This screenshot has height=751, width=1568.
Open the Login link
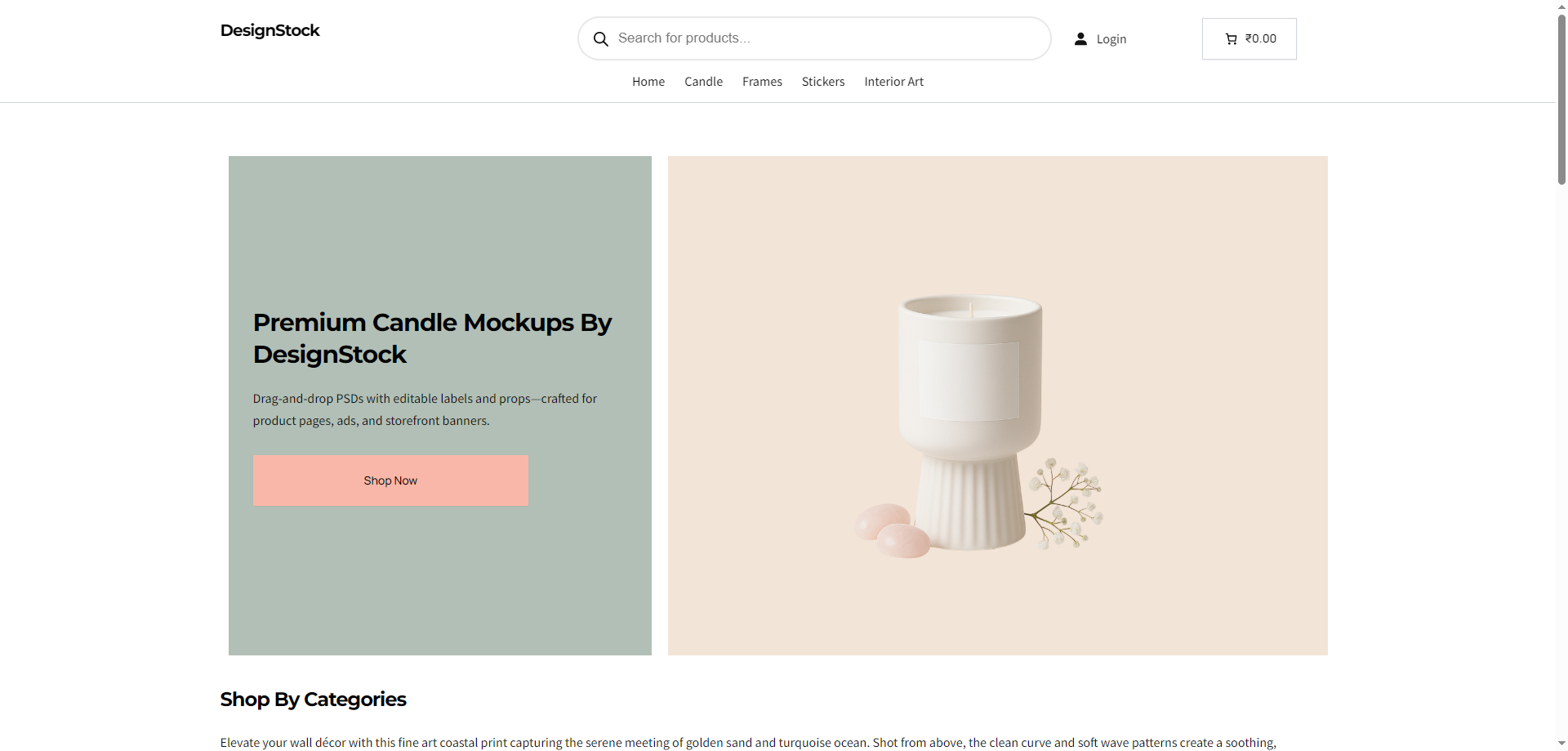(1111, 39)
